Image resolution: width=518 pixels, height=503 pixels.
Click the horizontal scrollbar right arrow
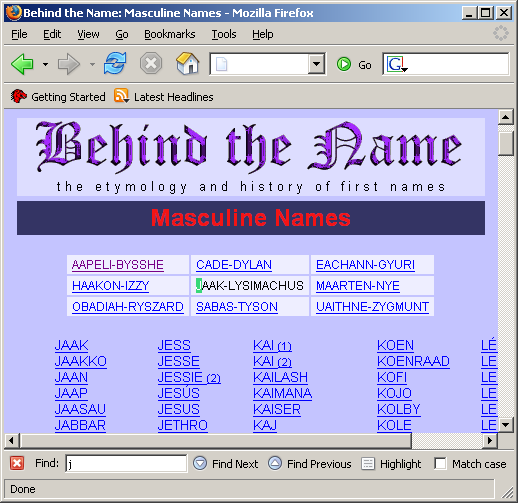[x=490, y=441]
